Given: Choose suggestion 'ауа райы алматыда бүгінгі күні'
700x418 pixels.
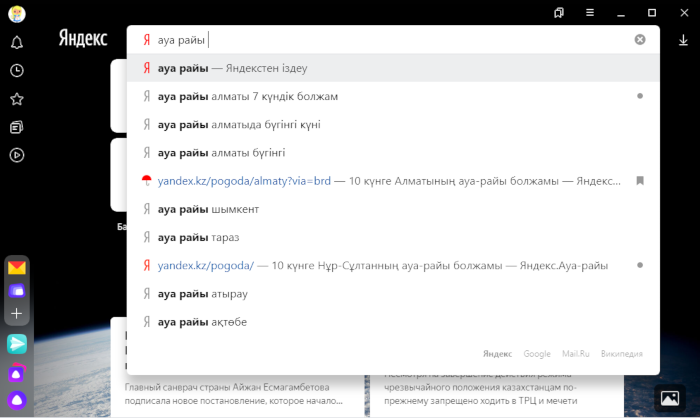Looking at the screenshot, I should click(393, 125).
